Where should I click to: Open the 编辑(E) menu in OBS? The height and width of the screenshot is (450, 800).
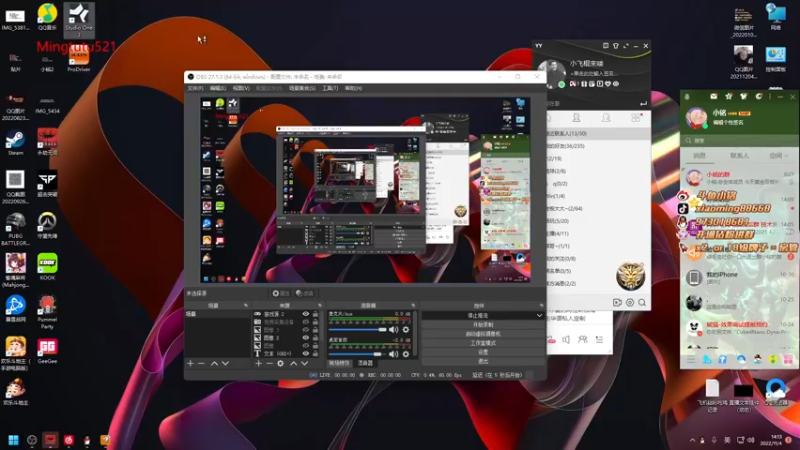point(218,88)
